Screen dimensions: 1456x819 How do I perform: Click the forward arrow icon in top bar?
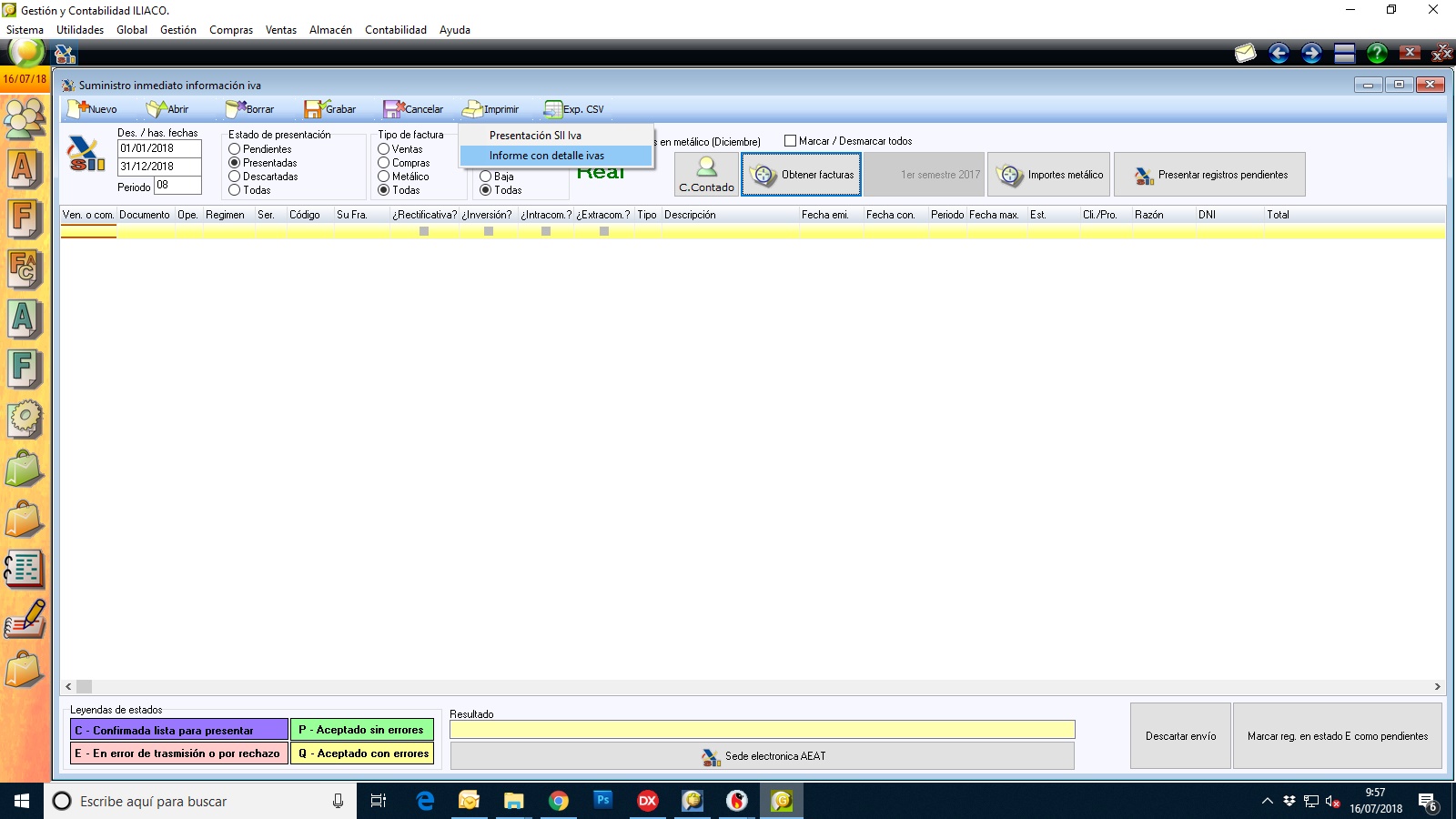point(1311,53)
